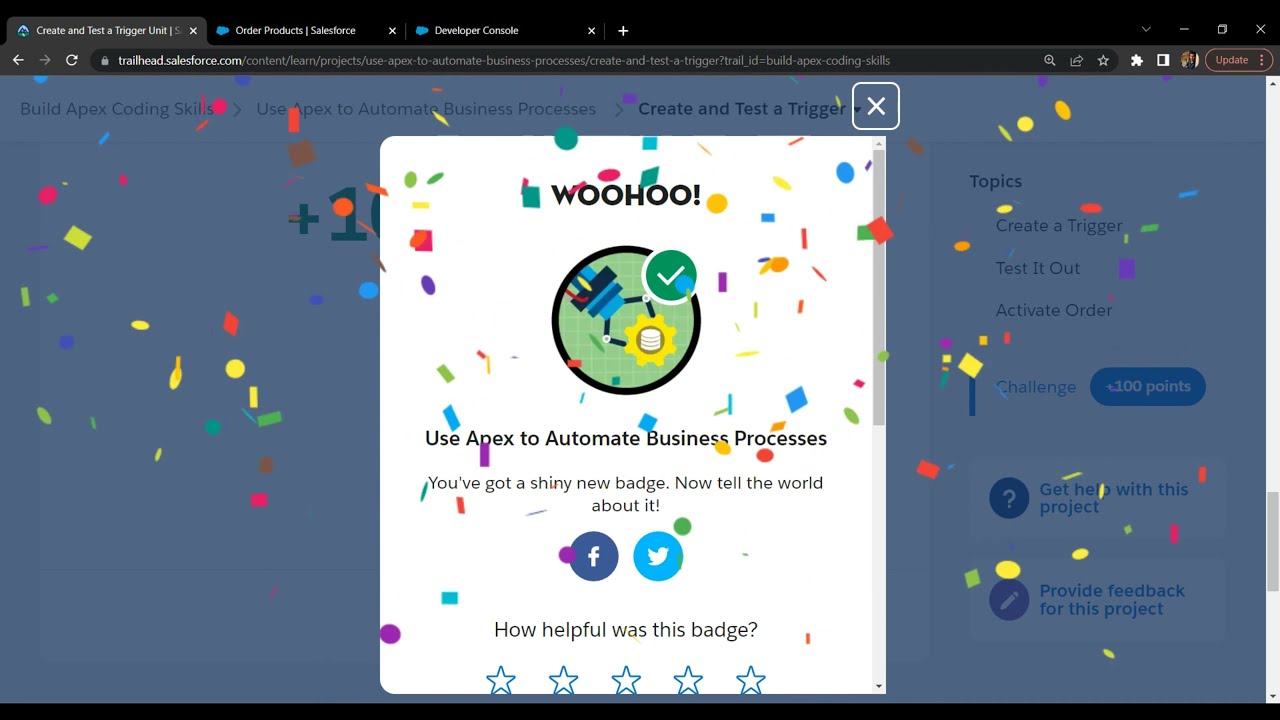Go back in browser history
The width and height of the screenshot is (1280, 720).
pos(18,60)
